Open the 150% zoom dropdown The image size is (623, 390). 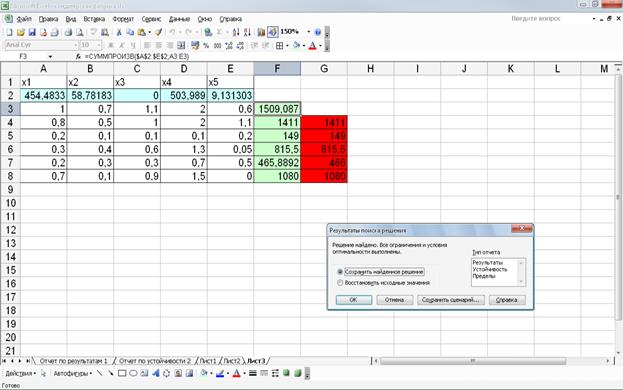point(308,32)
